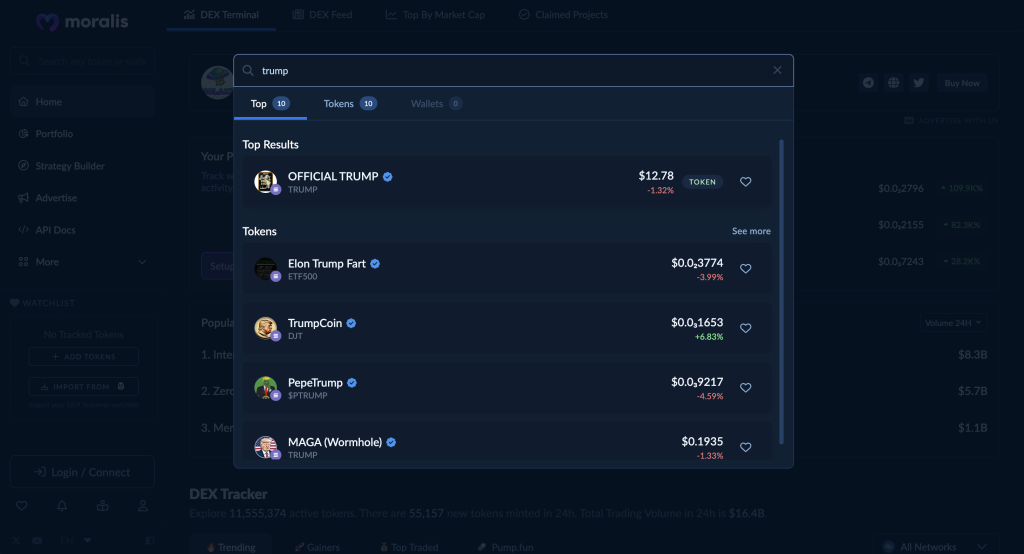Screen dimensions: 1024x554
Task: Click the Elon Trump Fart verified badge
Action: 375,264
